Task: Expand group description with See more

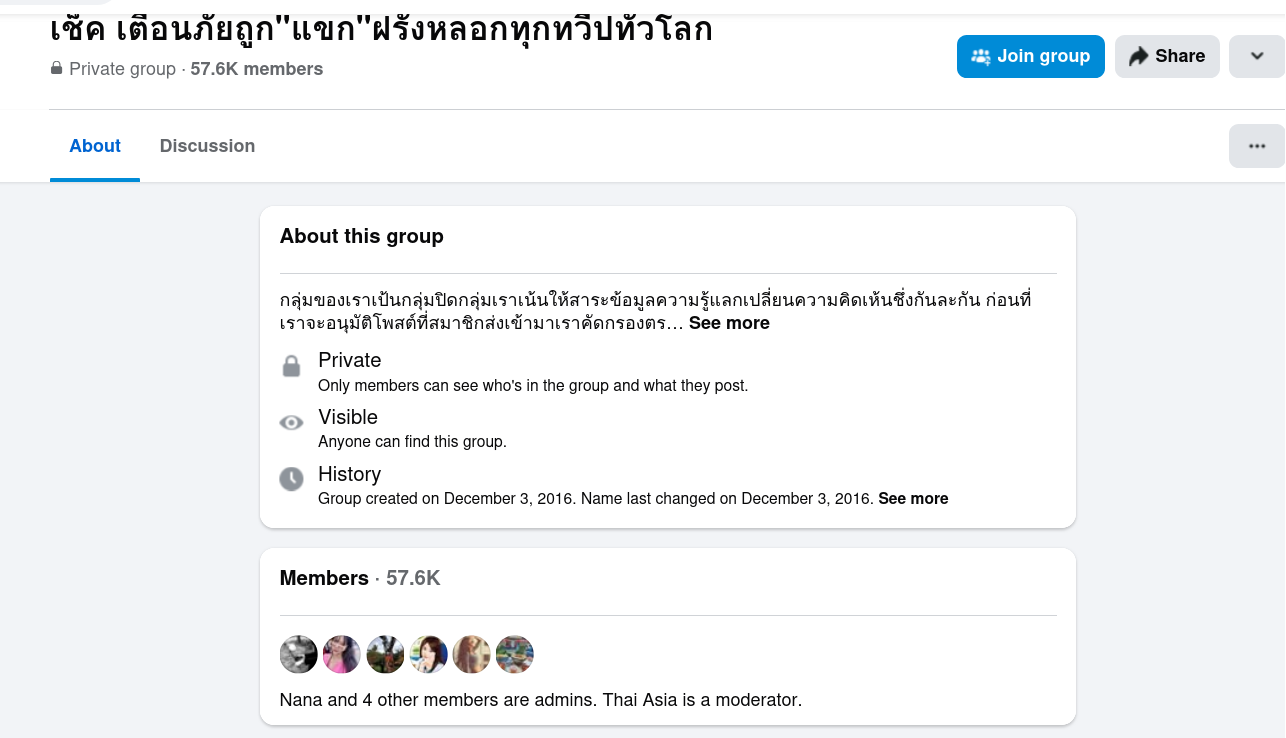Action: [x=729, y=323]
